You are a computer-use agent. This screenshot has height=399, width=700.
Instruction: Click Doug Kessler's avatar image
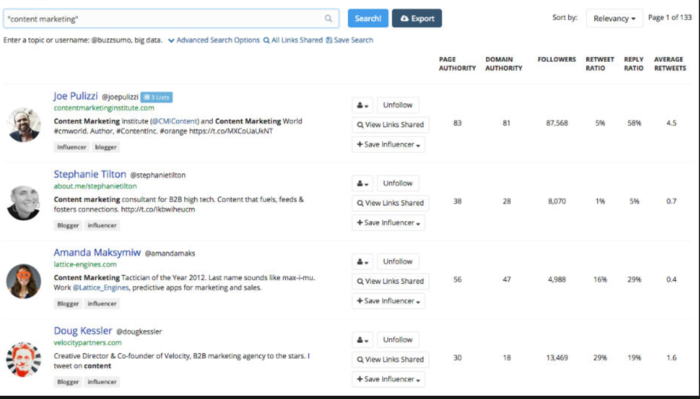24,359
